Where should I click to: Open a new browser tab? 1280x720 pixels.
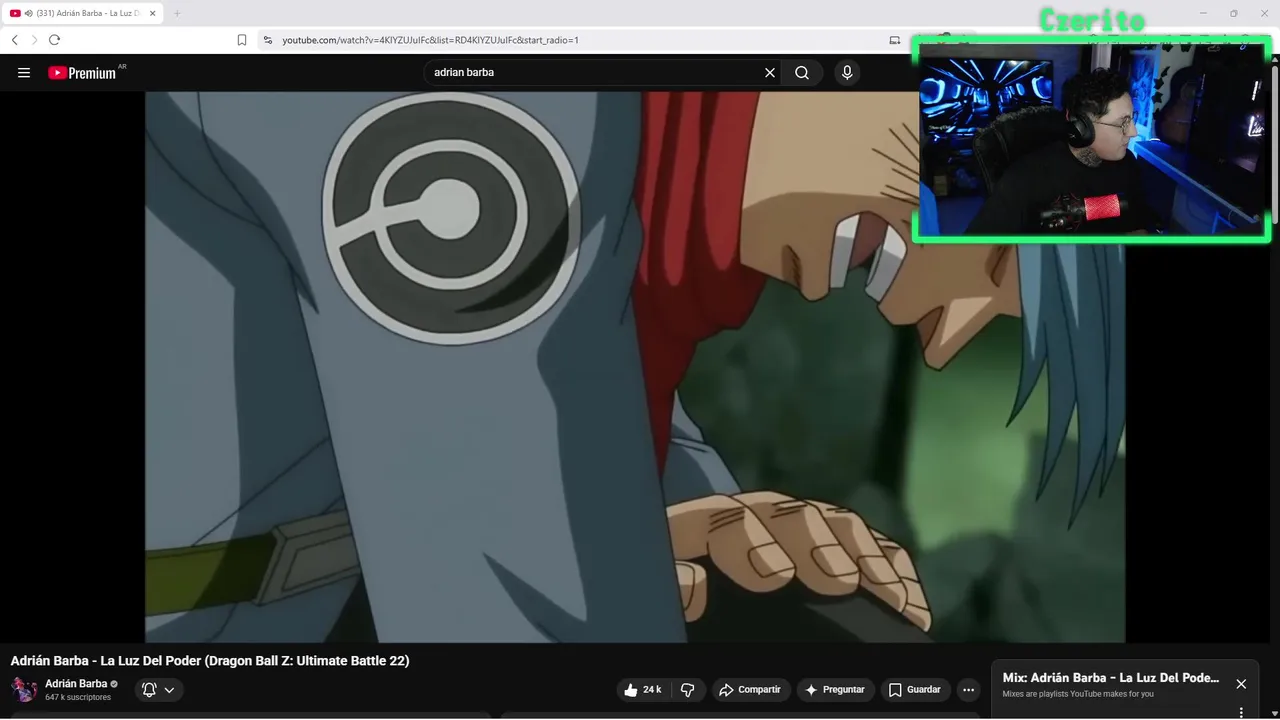click(x=177, y=13)
